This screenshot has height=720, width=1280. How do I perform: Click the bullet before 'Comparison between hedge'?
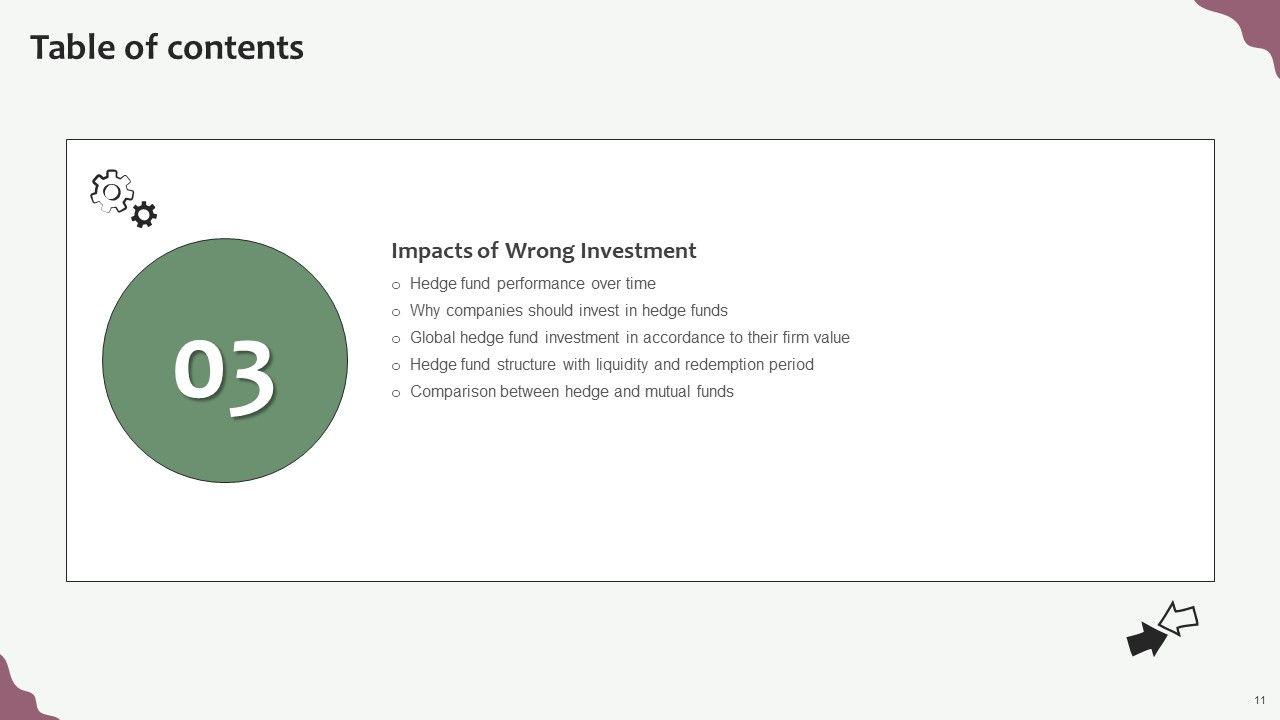(396, 393)
